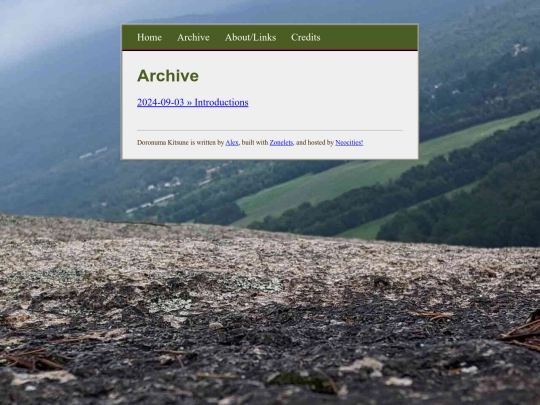This screenshot has width=540, height=405.
Task: Open the About/Links page
Action: click(250, 37)
